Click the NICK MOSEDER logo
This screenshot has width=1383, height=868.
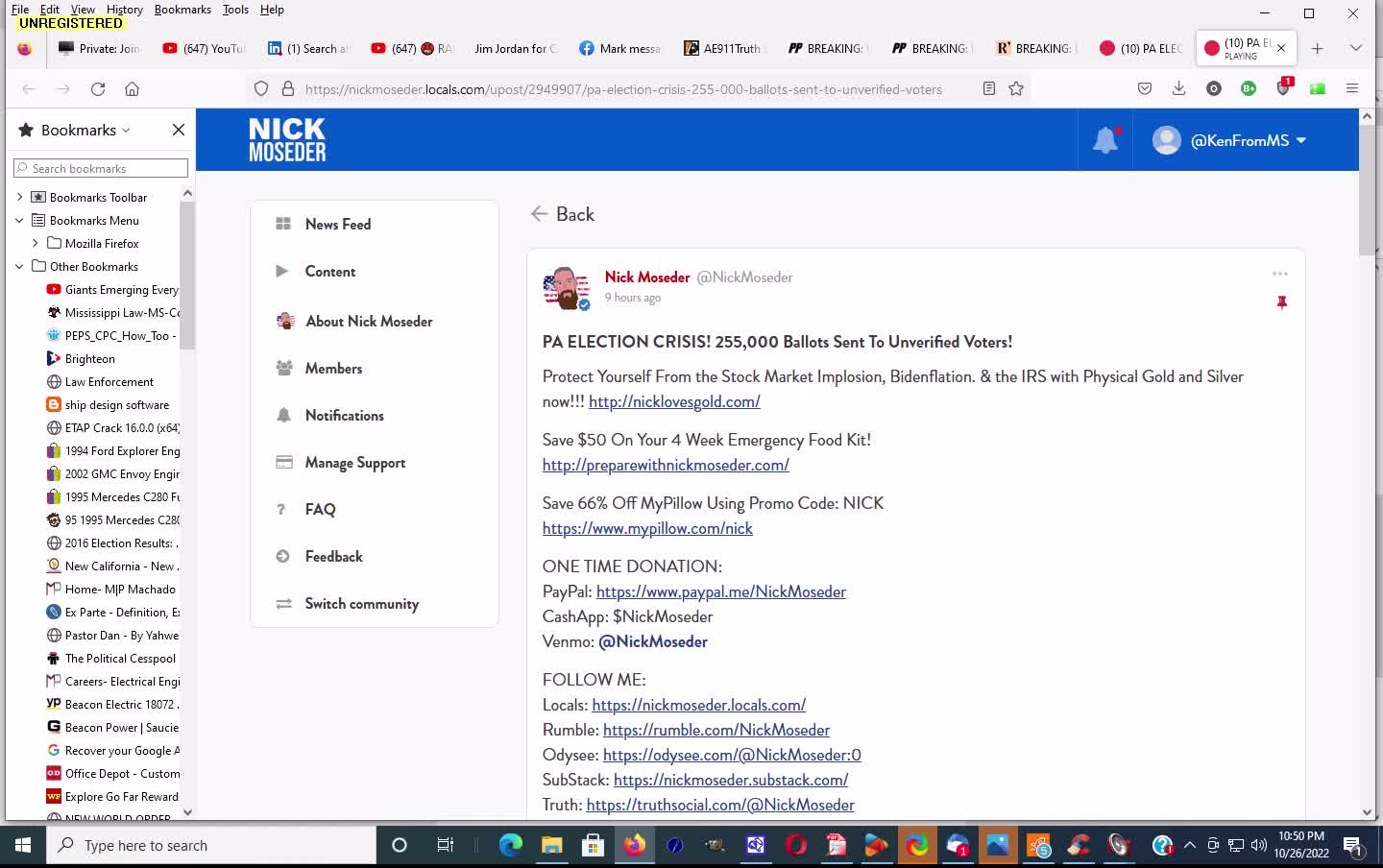pos(287,140)
